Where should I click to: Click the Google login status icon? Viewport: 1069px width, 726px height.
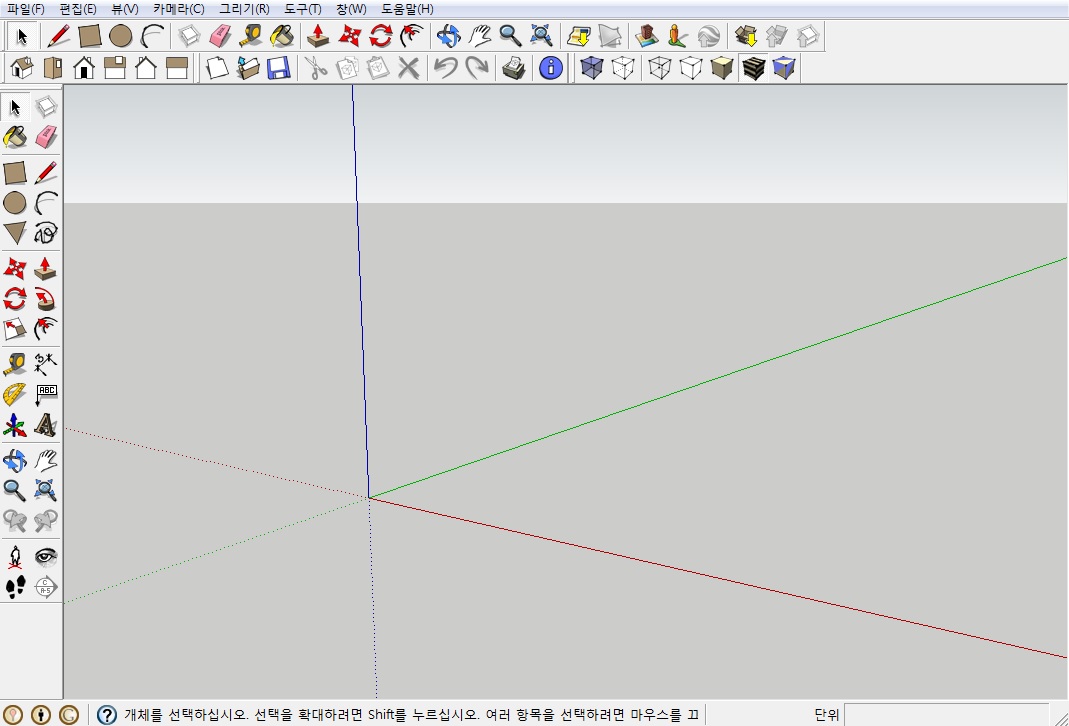click(69, 714)
